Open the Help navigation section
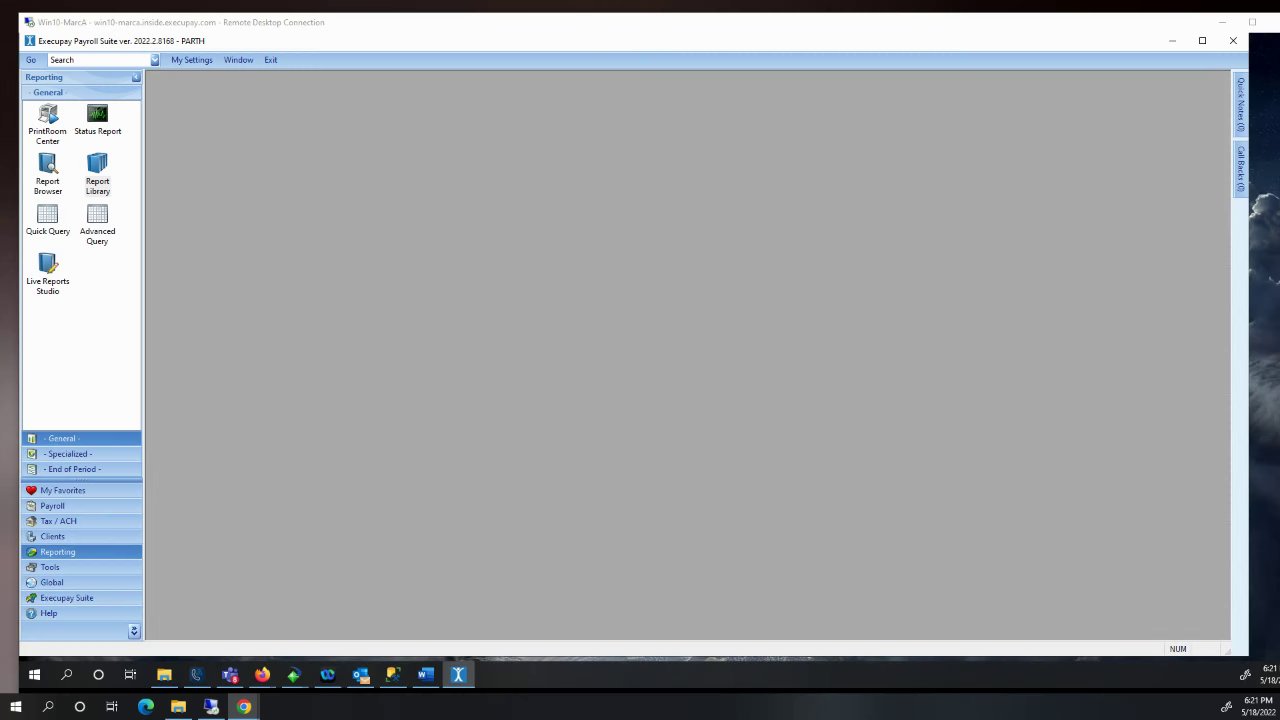 (81, 613)
